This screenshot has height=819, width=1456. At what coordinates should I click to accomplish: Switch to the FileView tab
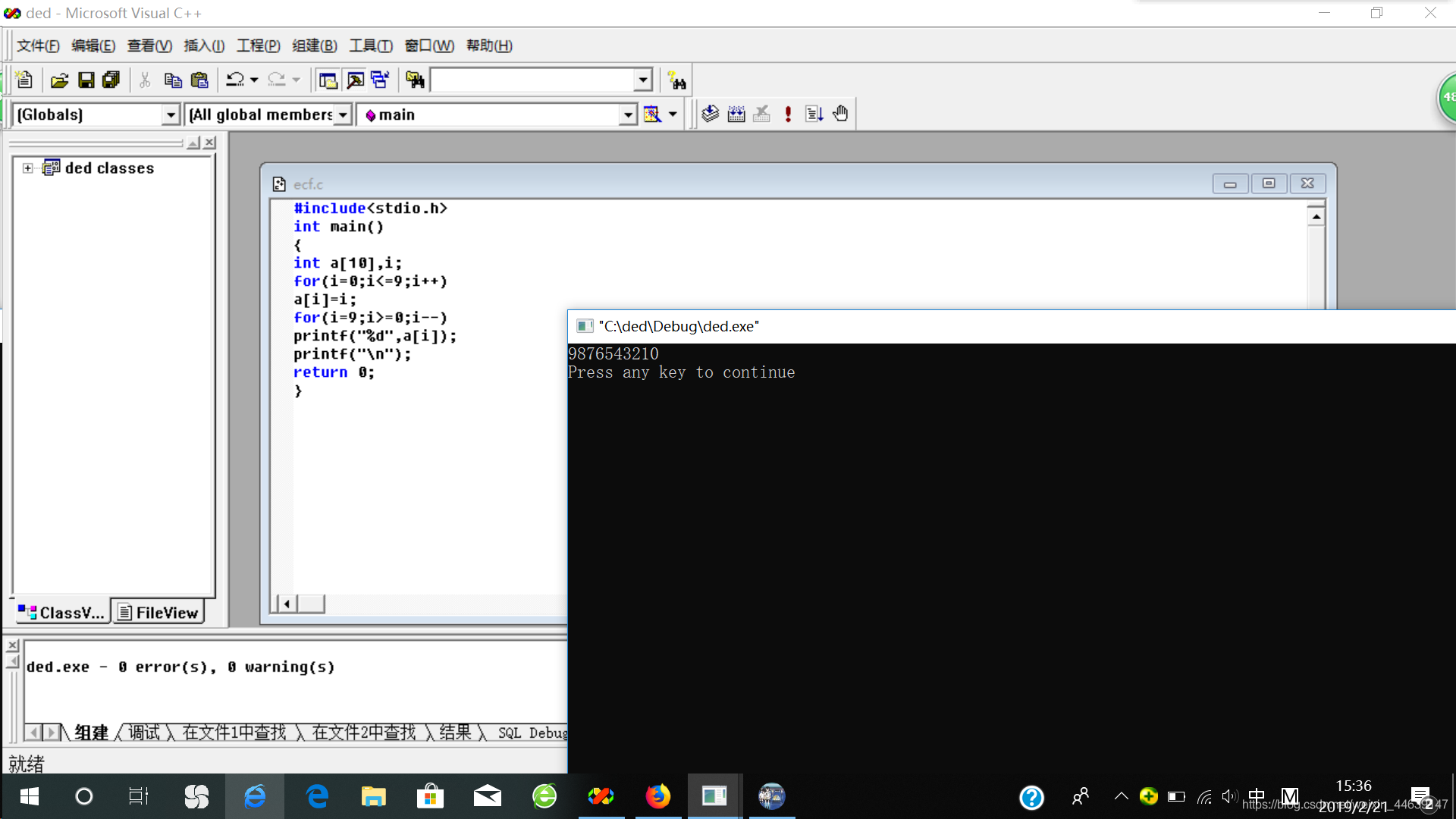click(158, 612)
